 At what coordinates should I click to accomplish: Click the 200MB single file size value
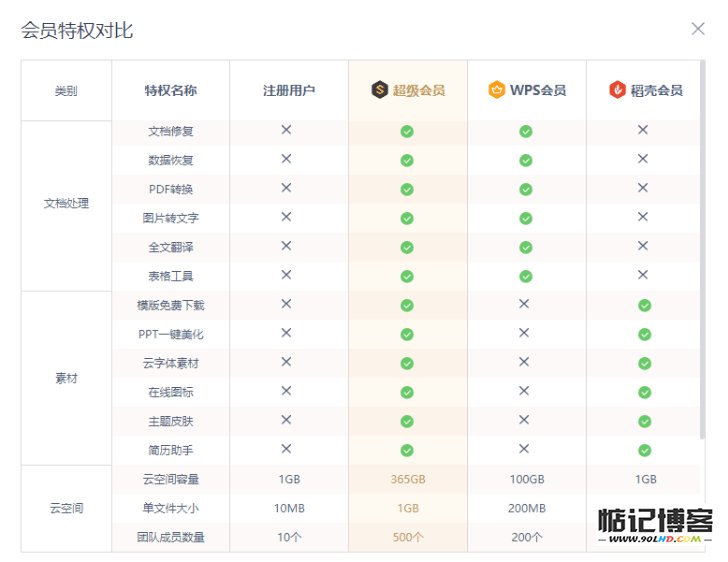526,508
